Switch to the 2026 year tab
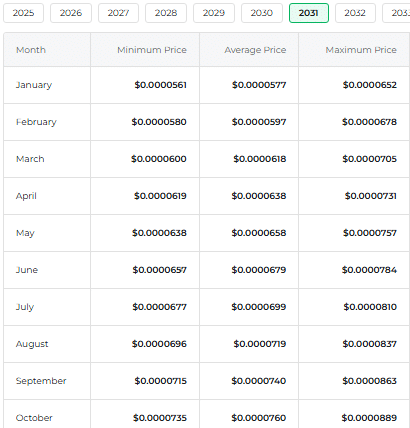410x428 pixels. click(71, 13)
